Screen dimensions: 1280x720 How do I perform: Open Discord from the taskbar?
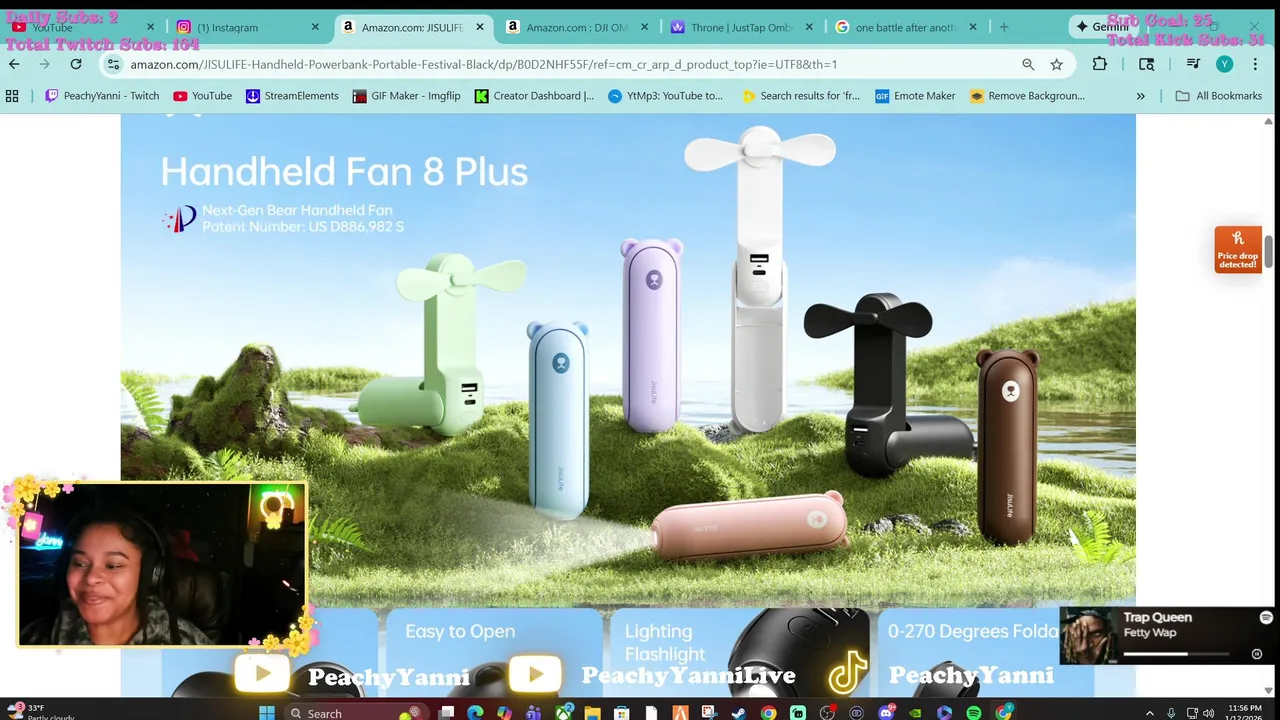(886, 712)
